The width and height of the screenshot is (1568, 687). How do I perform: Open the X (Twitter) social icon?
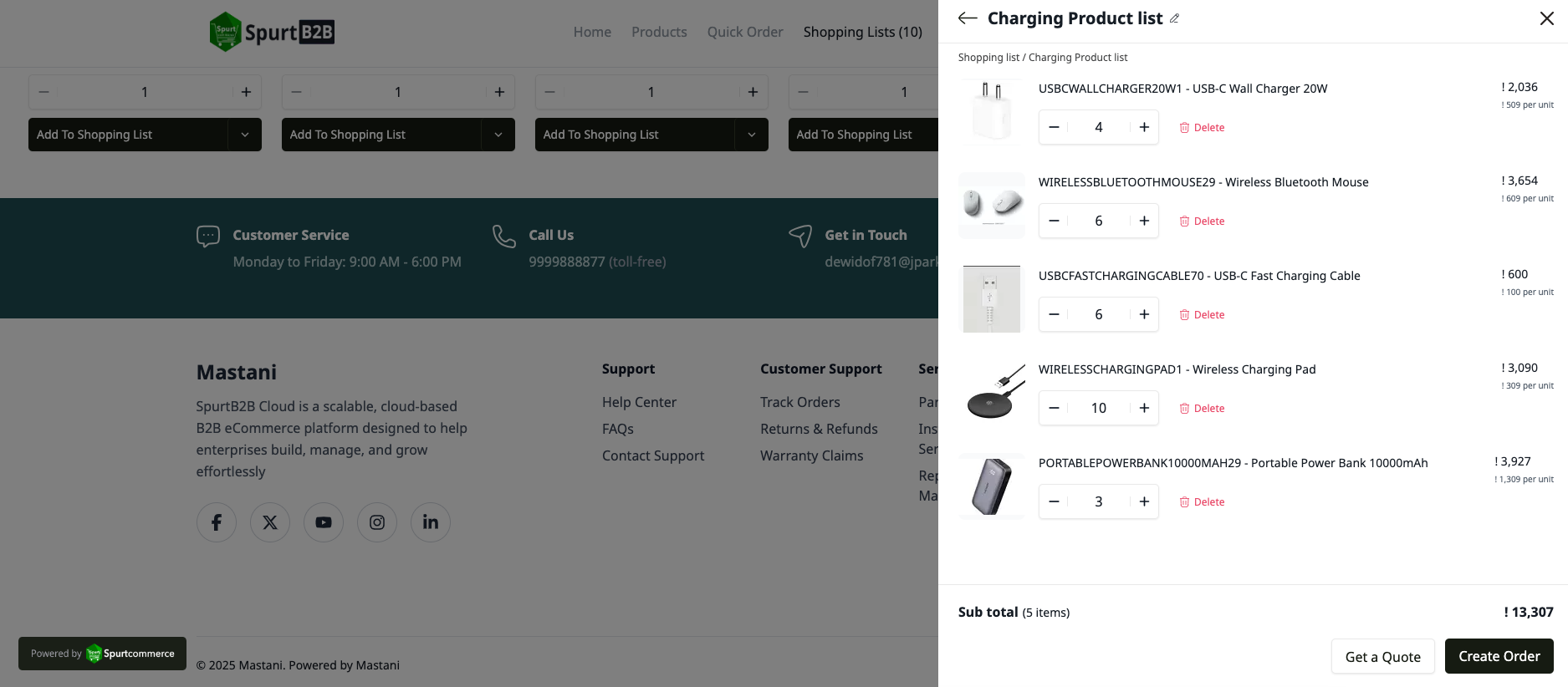pos(270,522)
